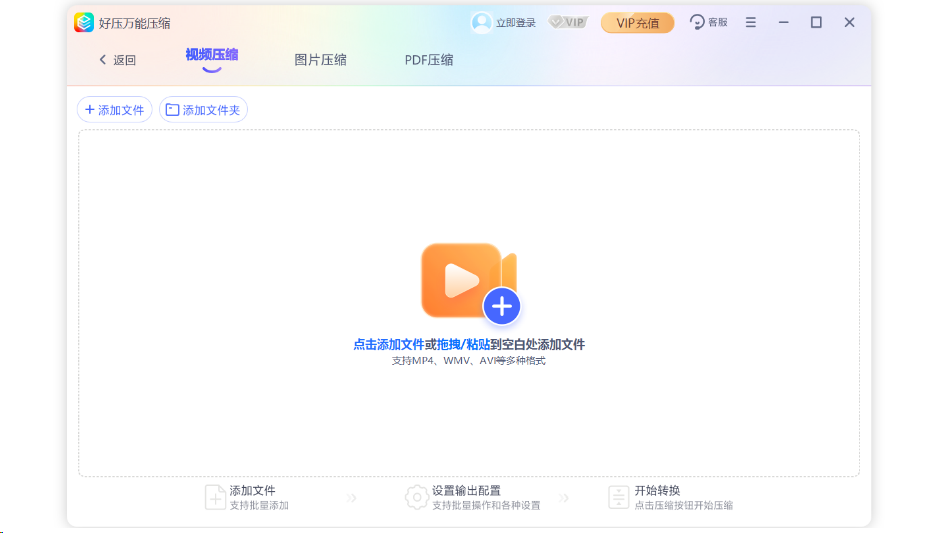
Task: Click the grey VIP badge icon
Action: tap(568, 22)
